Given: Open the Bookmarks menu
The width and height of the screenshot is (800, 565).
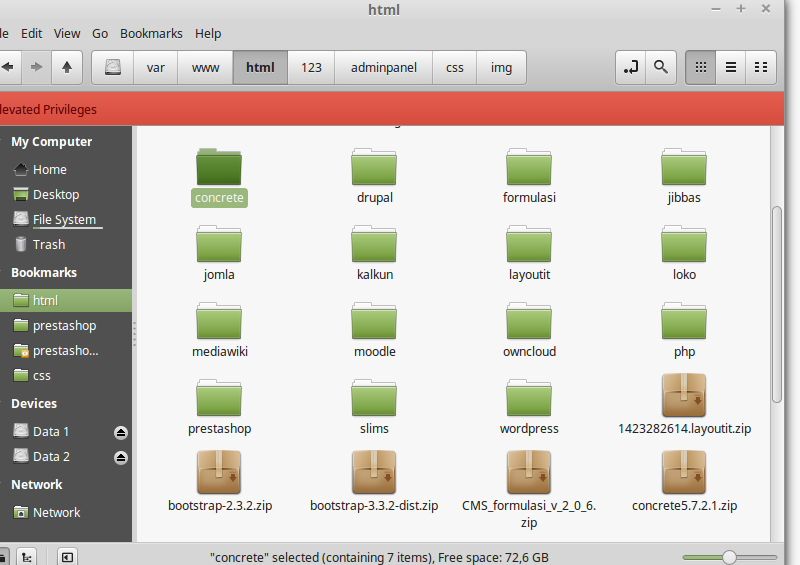Looking at the screenshot, I should click(151, 34).
